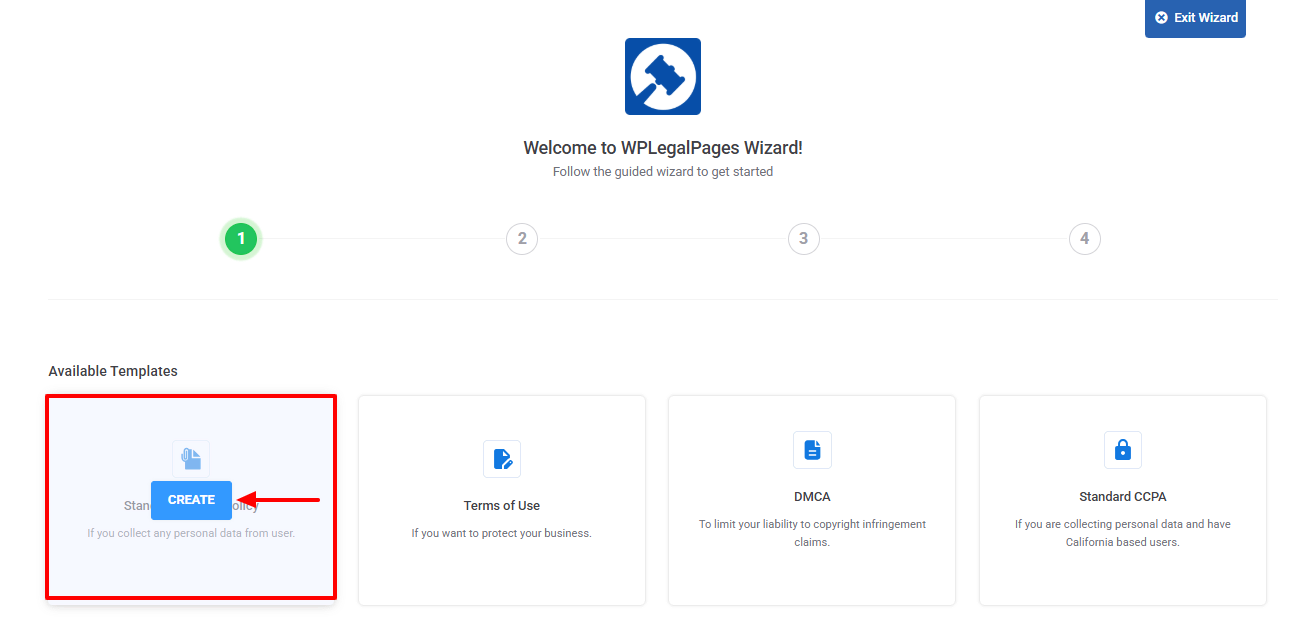This screenshot has height=627, width=1309.
Task: Go to wizard step 3 circle
Action: 803,239
